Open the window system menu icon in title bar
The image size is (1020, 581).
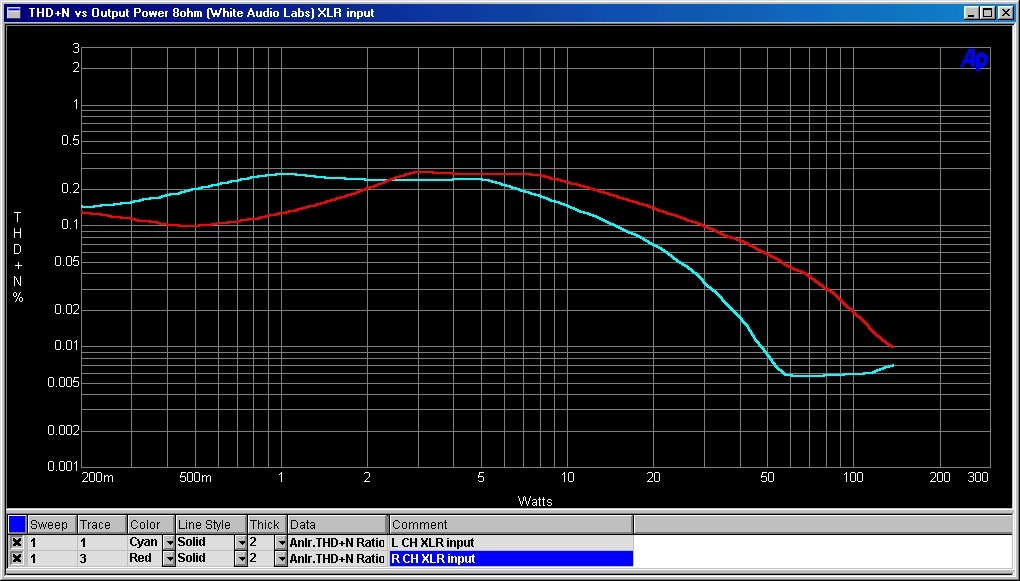(x=13, y=12)
